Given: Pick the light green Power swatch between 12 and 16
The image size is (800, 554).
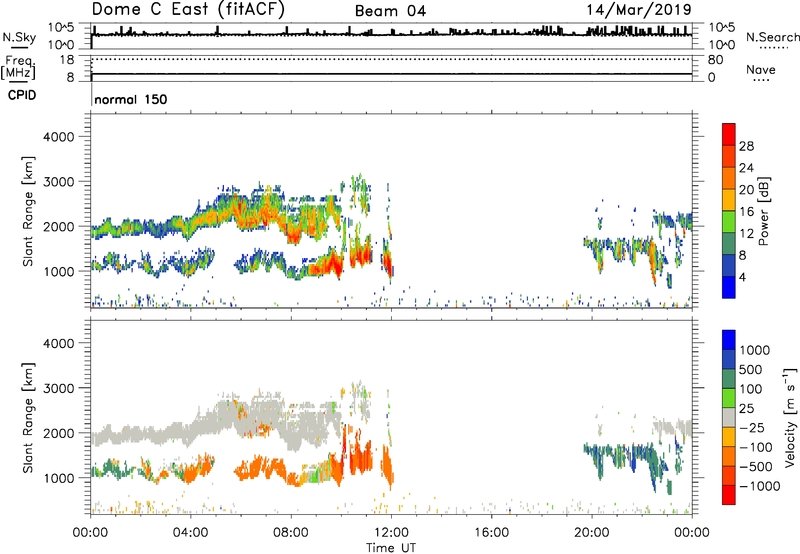Looking at the screenshot, I should tap(729, 222).
